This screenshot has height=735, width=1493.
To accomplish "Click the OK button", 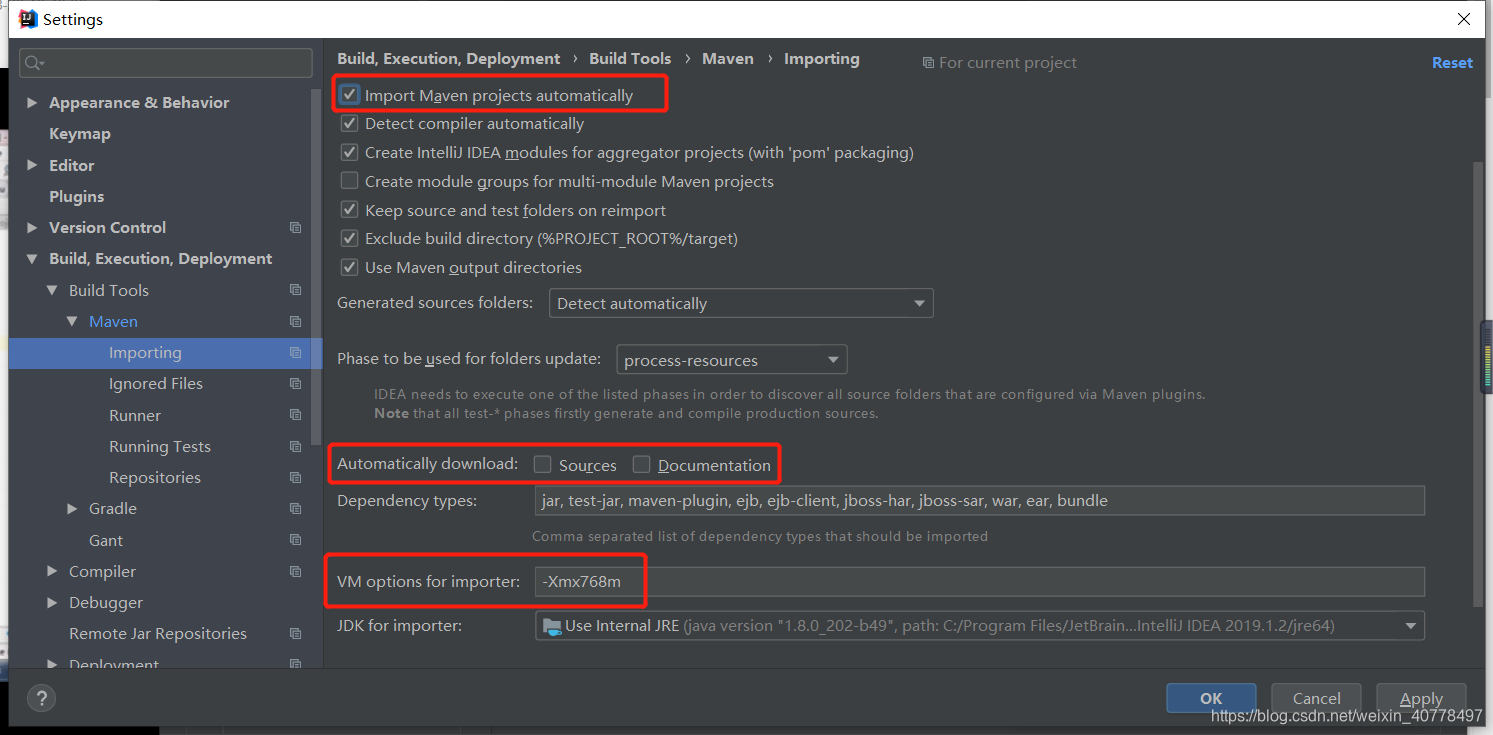I will pyautogui.click(x=1211, y=698).
